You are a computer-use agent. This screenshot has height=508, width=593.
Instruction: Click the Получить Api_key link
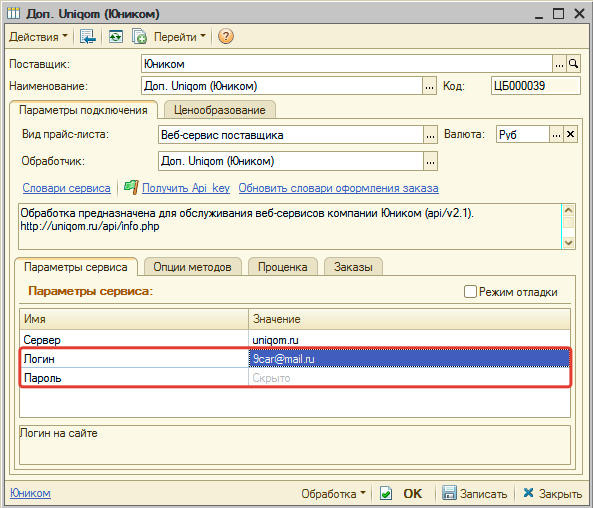coord(186,188)
